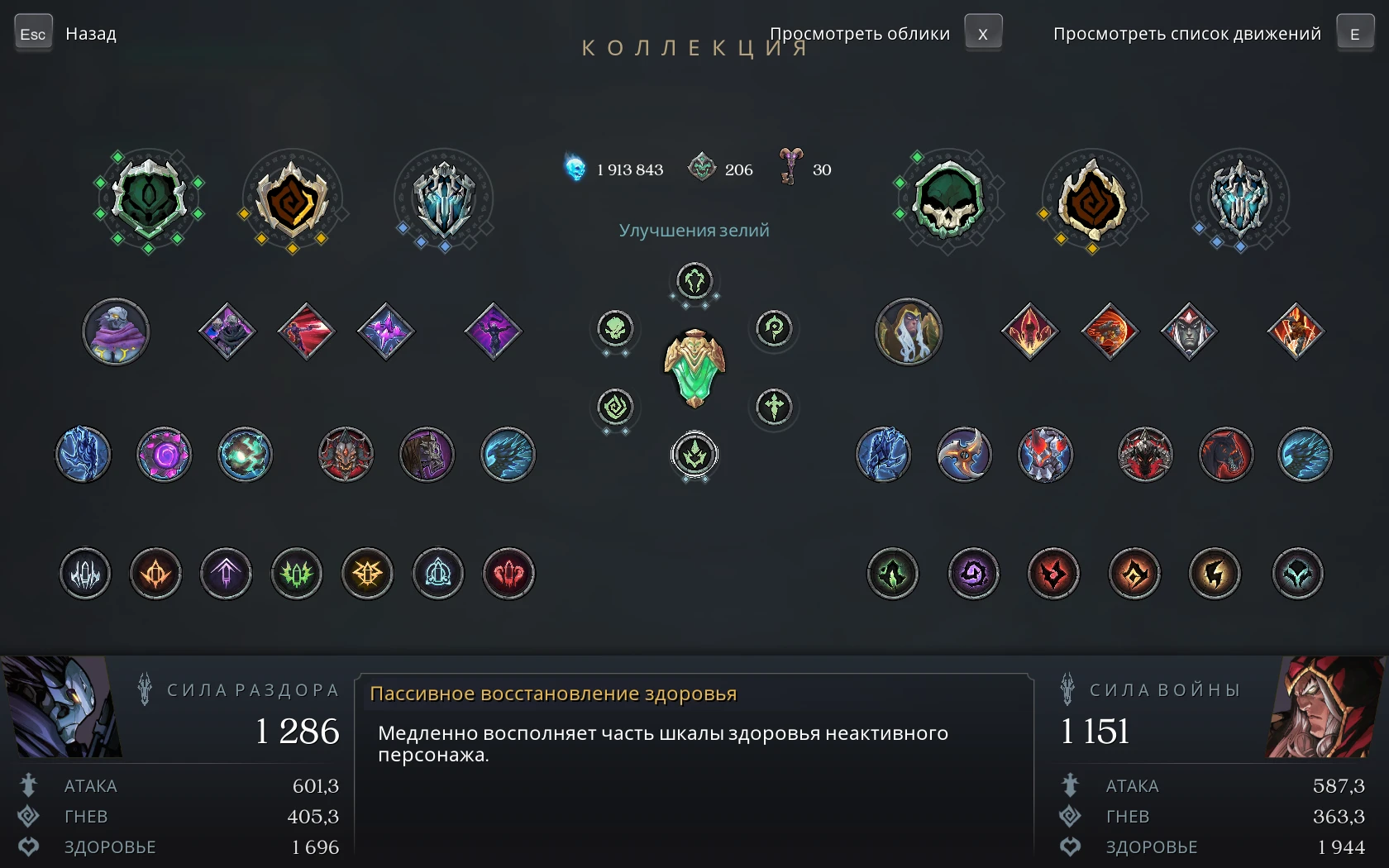Select the bottom potion upgrade node
The width and height of the screenshot is (1389, 868).
pyautogui.click(x=694, y=455)
